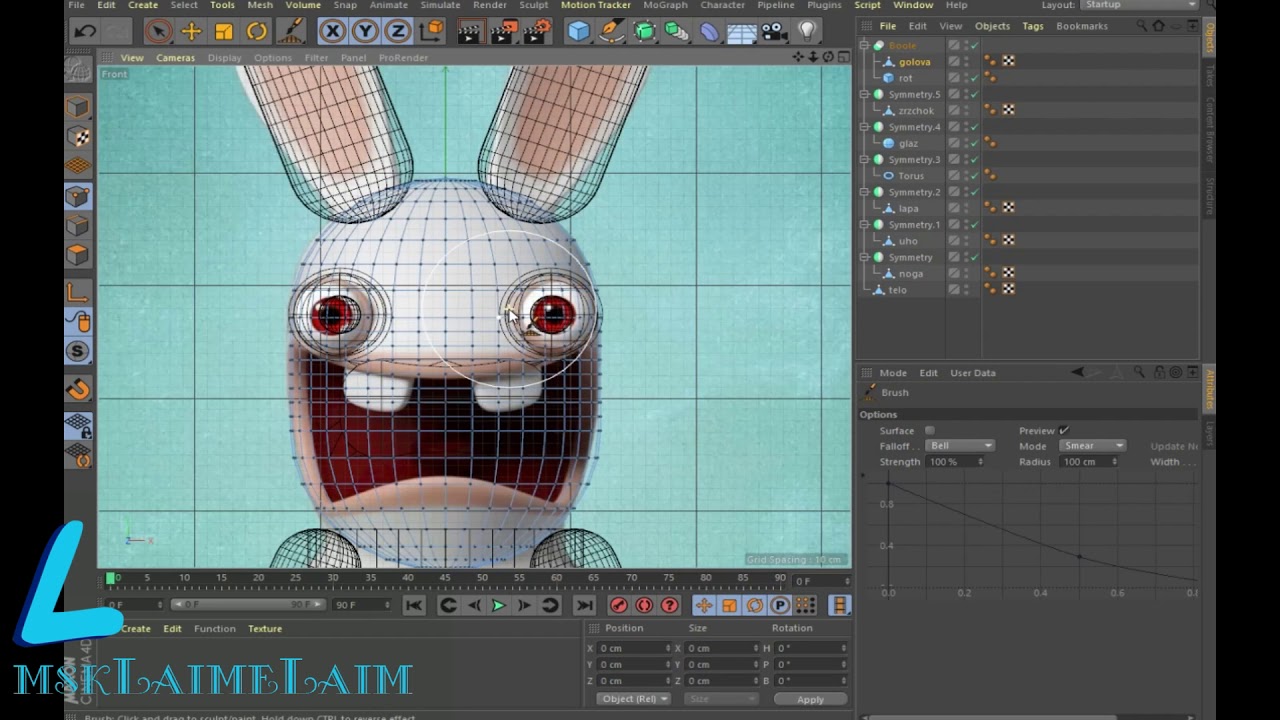The height and width of the screenshot is (720, 1280).
Task: Toggle Symmetry.5 enabled checkmark
Action: (974, 94)
